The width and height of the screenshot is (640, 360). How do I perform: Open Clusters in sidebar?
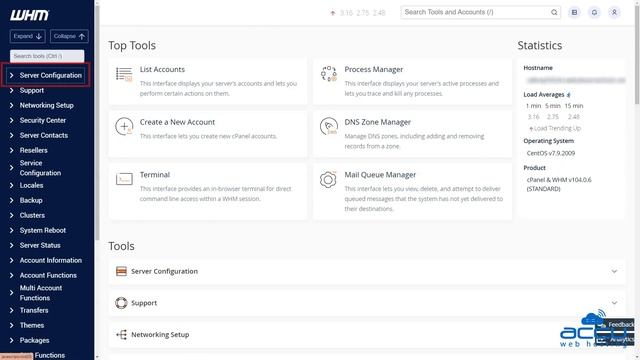(x=32, y=216)
